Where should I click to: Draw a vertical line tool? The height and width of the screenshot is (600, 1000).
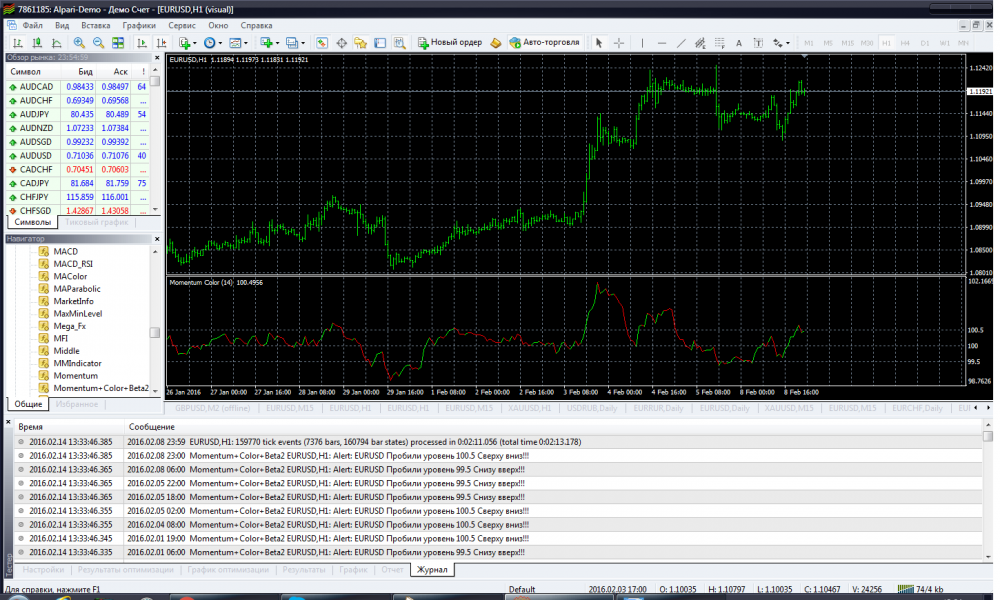click(x=642, y=43)
